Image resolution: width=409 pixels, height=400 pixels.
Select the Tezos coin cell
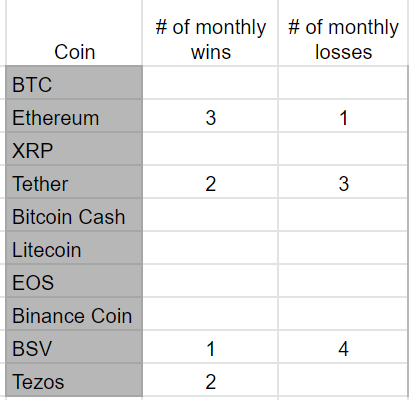tap(74, 380)
